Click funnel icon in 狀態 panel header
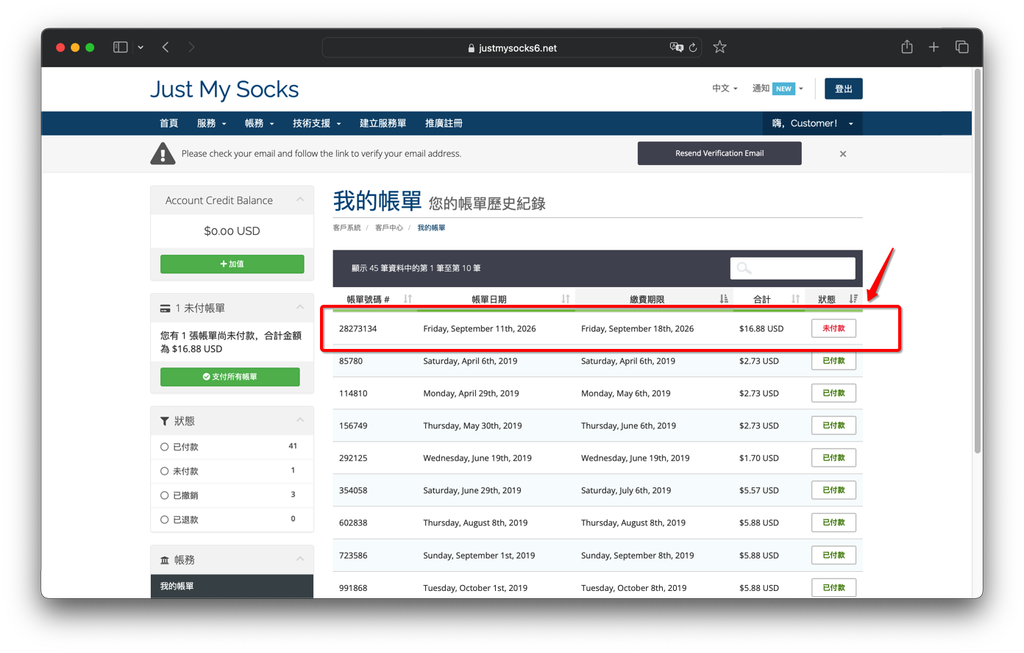Screen dimensions: 1024x653 tap(165, 421)
